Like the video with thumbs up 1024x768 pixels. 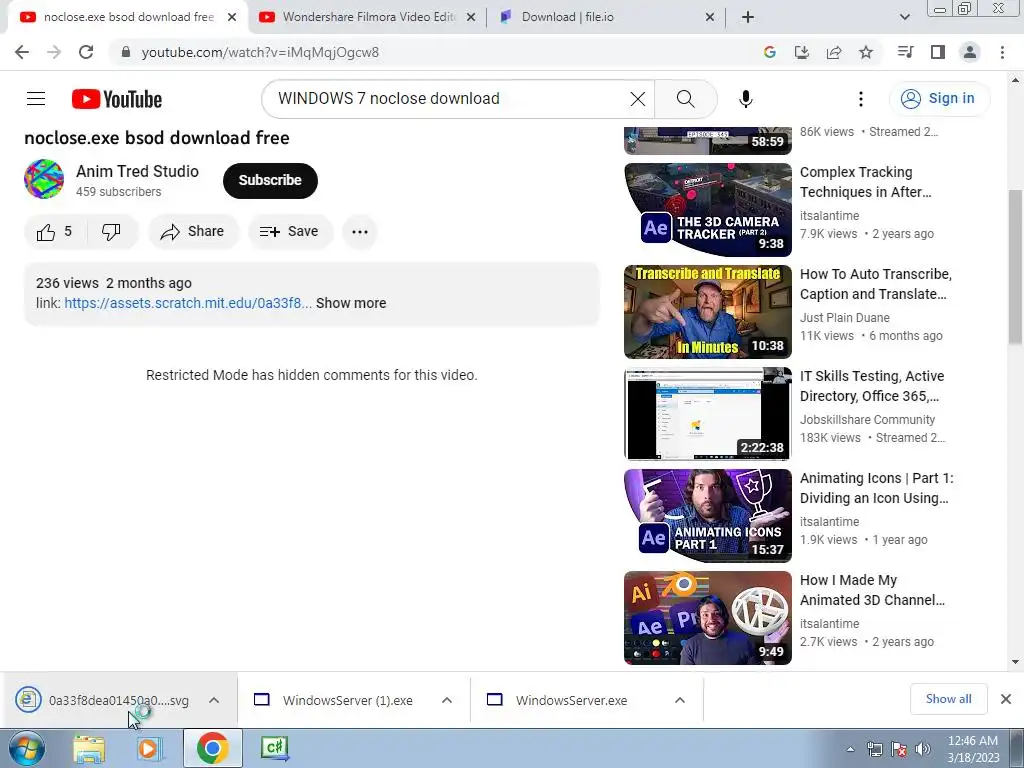[x=55, y=232]
